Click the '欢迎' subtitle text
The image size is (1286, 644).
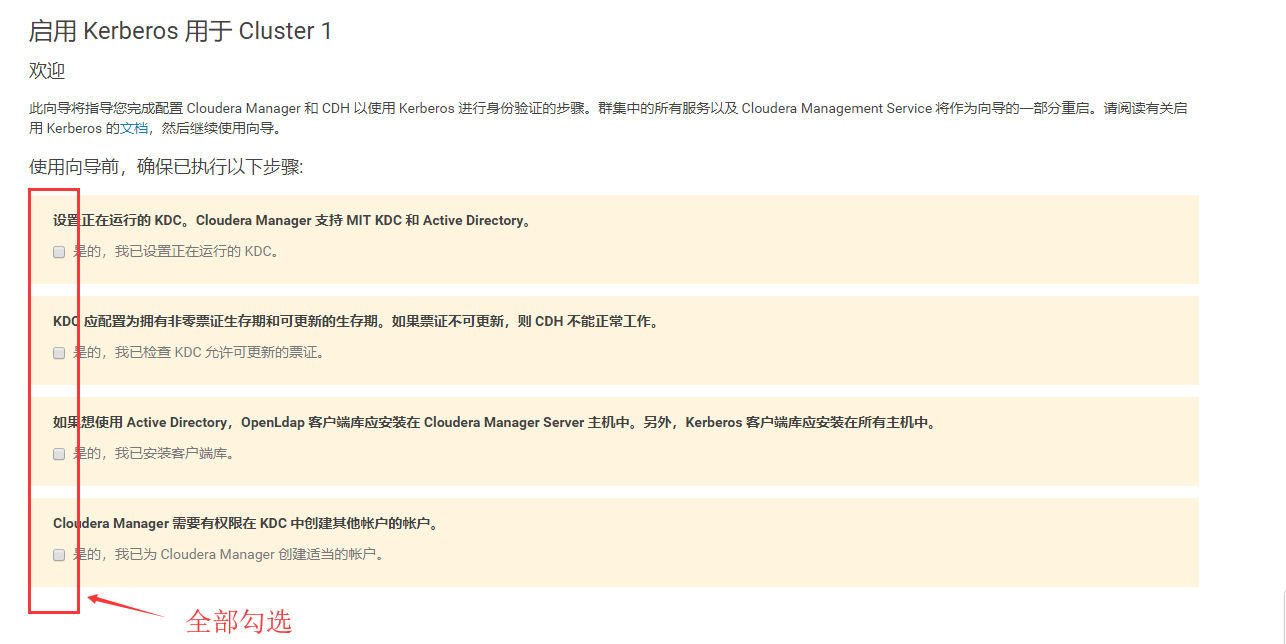click(47, 72)
